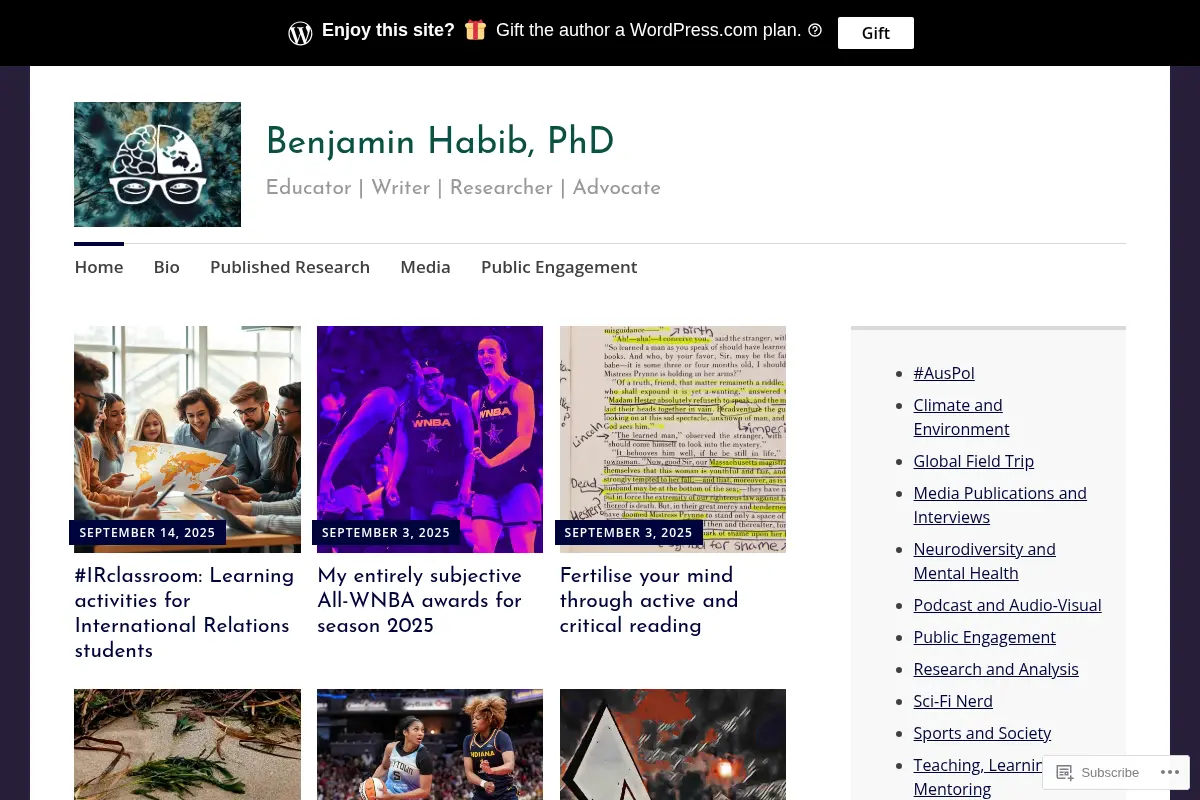Select the Sports and Society category
The height and width of the screenshot is (800, 1200).
click(982, 733)
